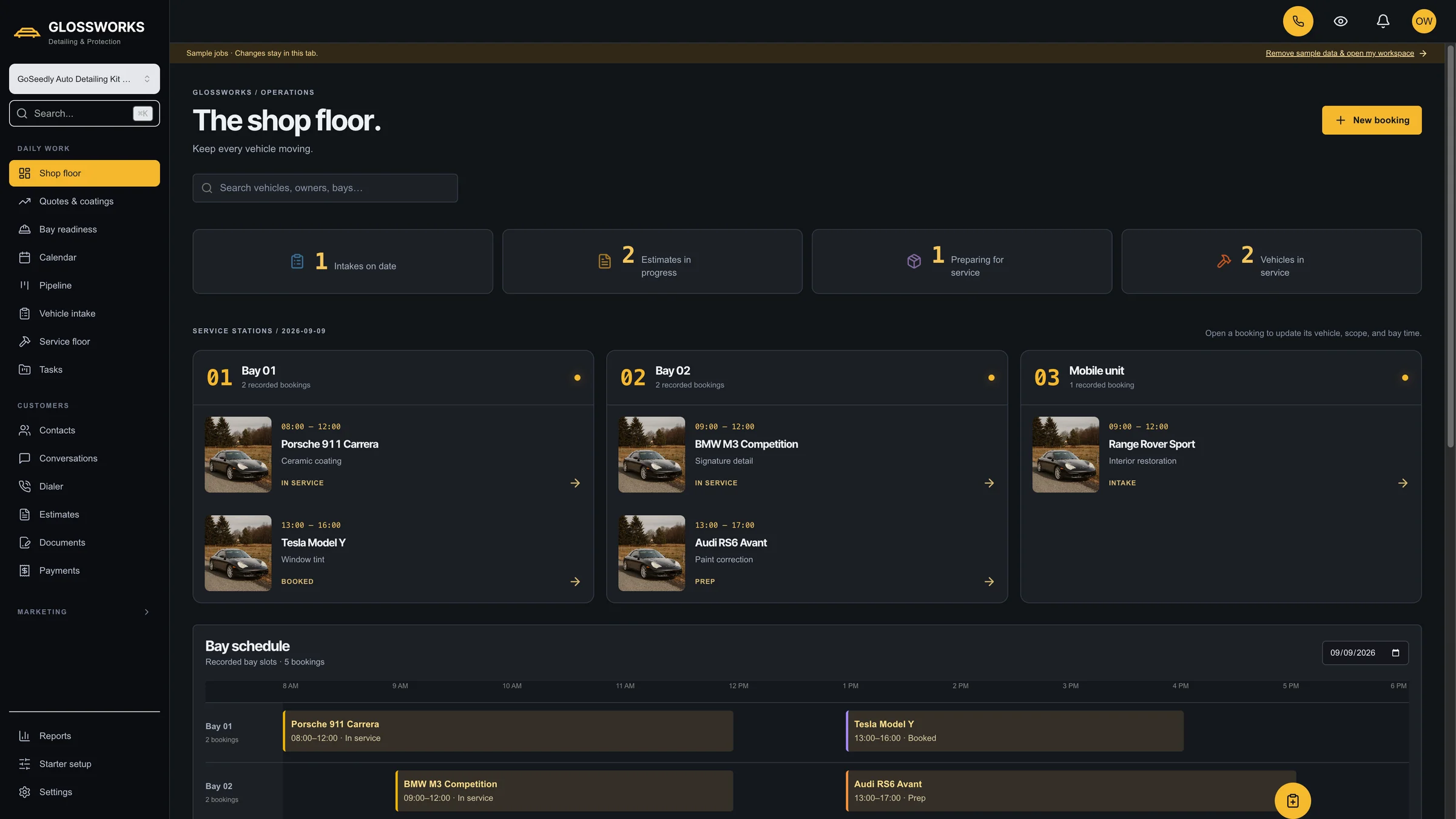Image resolution: width=1456 pixels, height=819 pixels.
Task: Open the GoSeedly Auto Detailing Kit workspace switcher
Action: point(84,79)
